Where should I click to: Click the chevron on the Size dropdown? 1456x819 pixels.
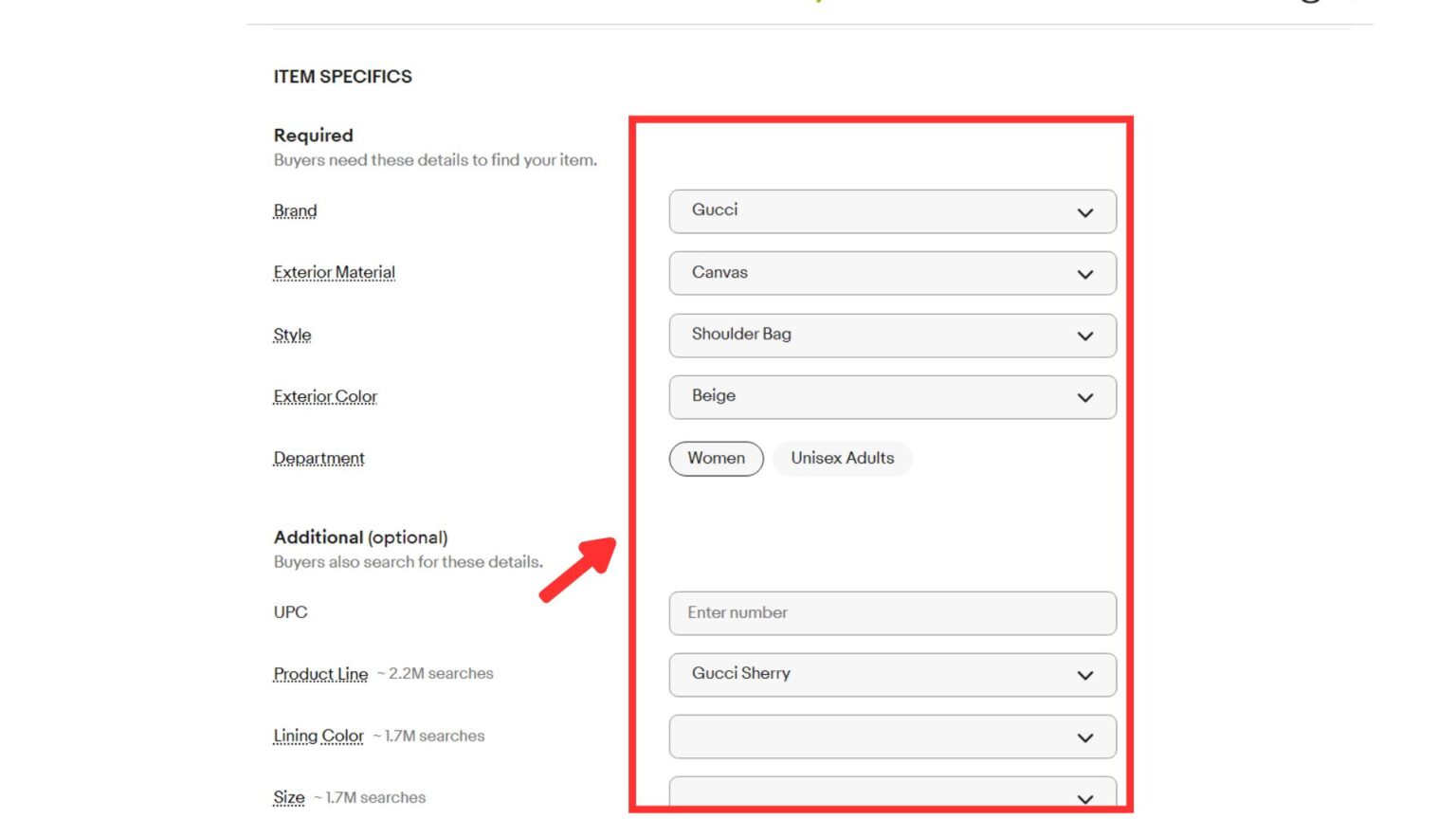(x=1084, y=798)
